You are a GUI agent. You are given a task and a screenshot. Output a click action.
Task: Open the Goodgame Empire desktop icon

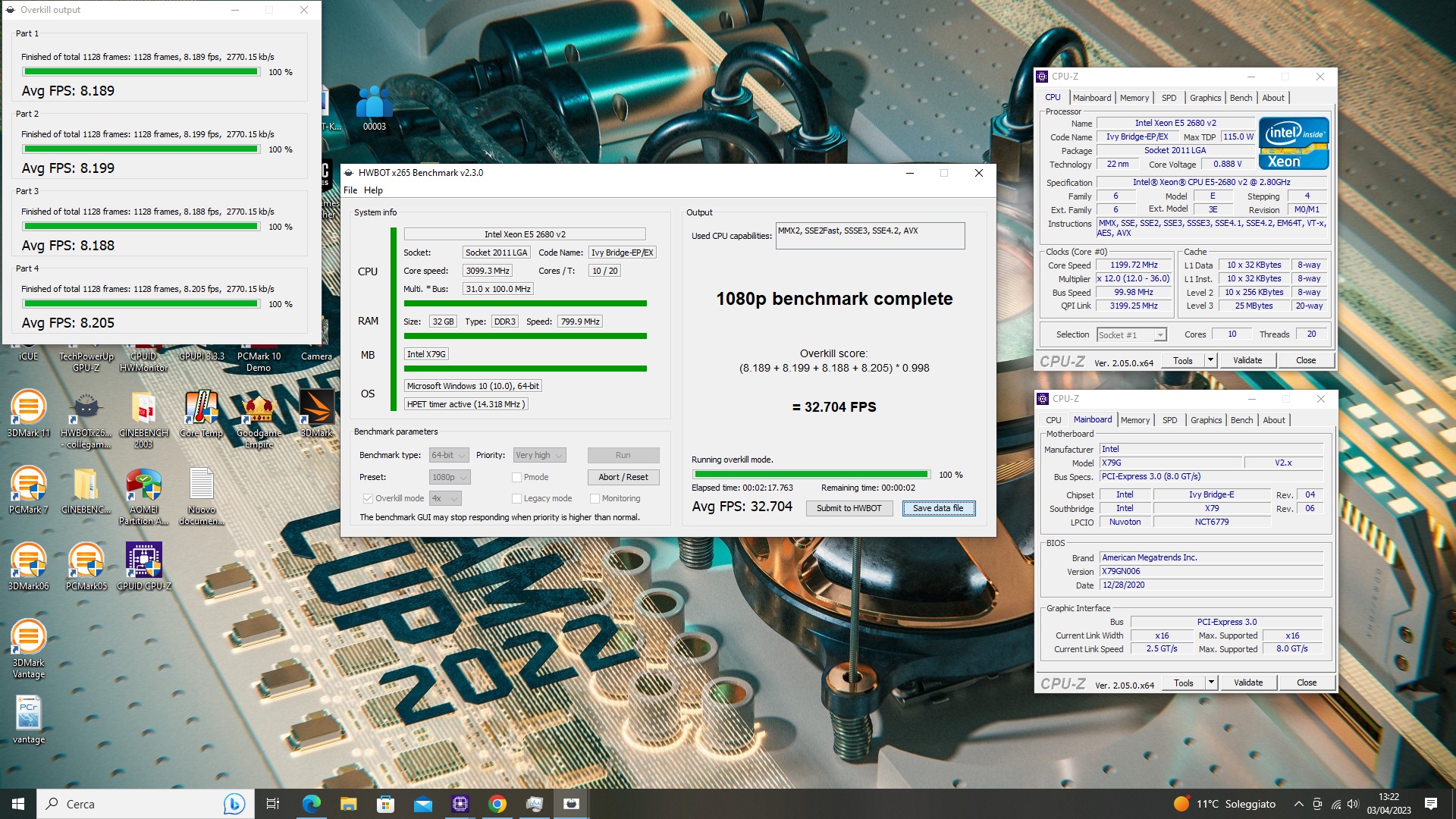pos(259,420)
